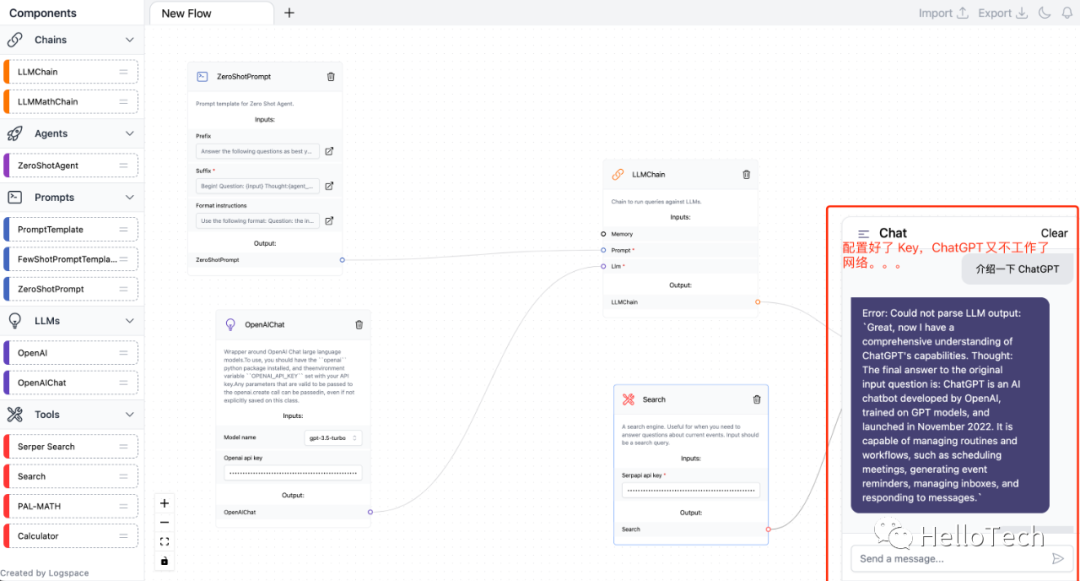Delete the OpenAIChat node via trash icon
Image resolution: width=1080 pixels, height=581 pixels.
point(359,324)
